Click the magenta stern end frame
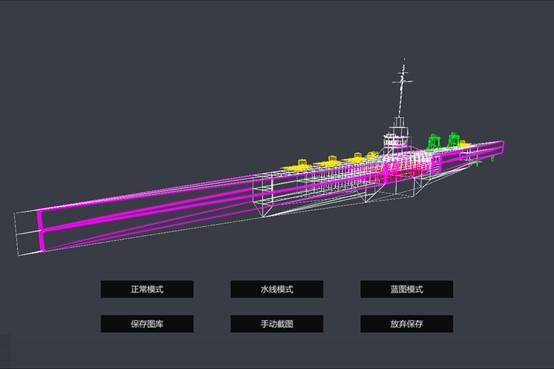554x369 pixels. click(41, 230)
